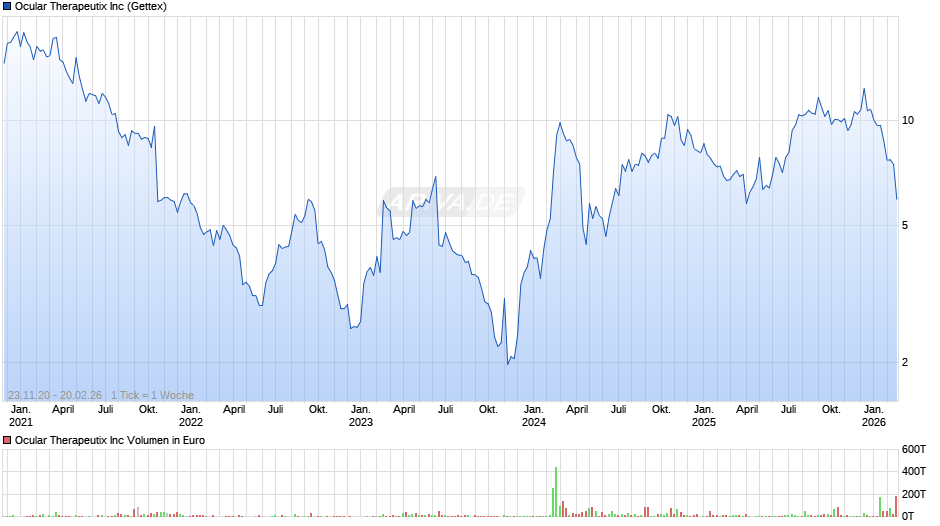Click the price axis label '10'

click(908, 121)
